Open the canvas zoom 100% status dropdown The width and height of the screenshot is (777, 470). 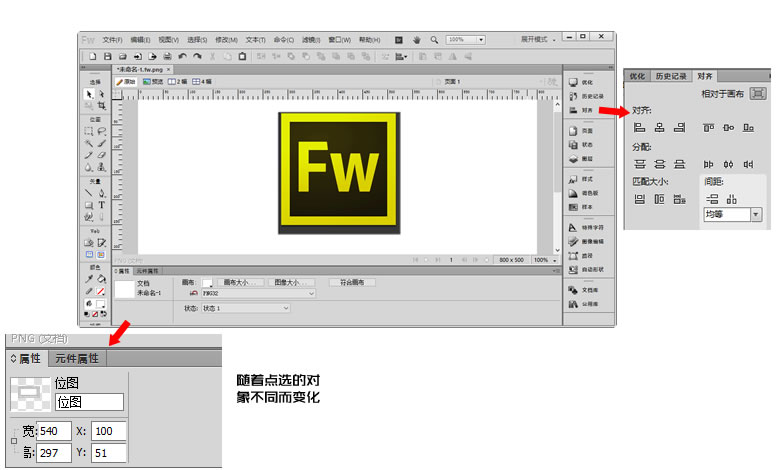(x=545, y=260)
